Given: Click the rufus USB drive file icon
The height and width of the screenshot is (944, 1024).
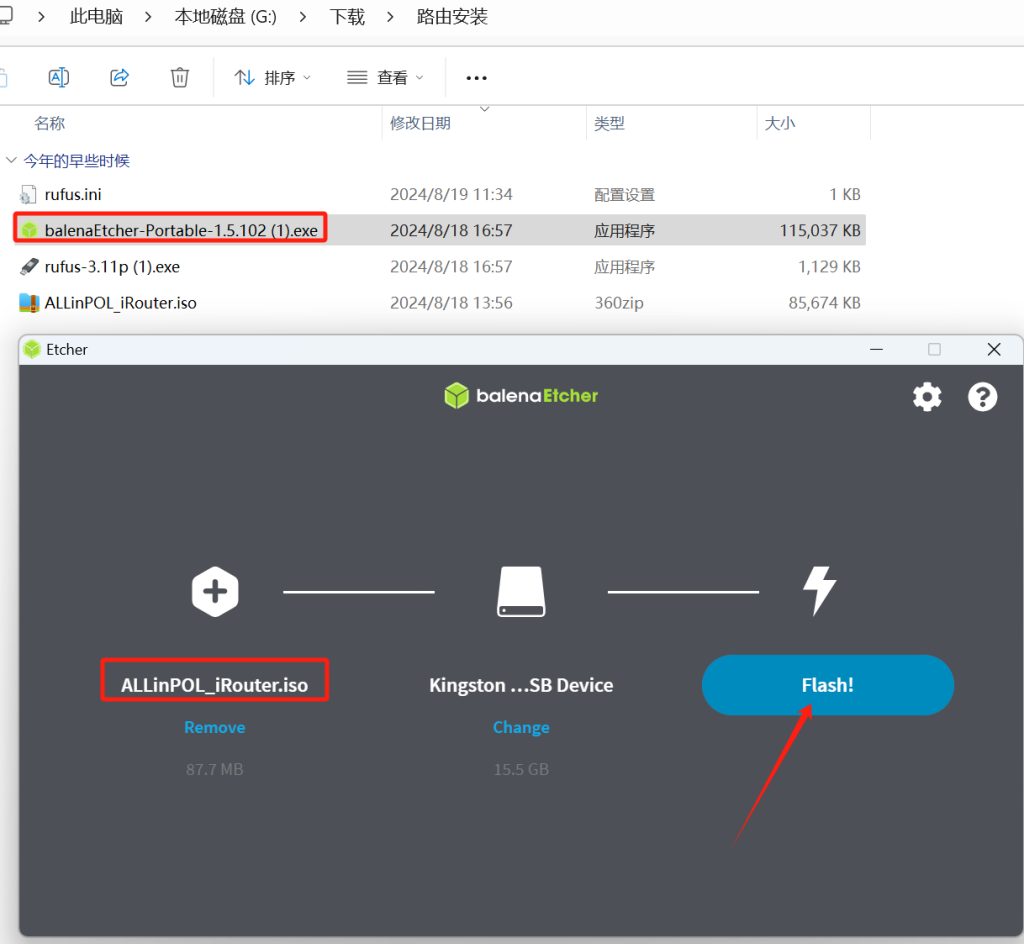Looking at the screenshot, I should point(29,266).
